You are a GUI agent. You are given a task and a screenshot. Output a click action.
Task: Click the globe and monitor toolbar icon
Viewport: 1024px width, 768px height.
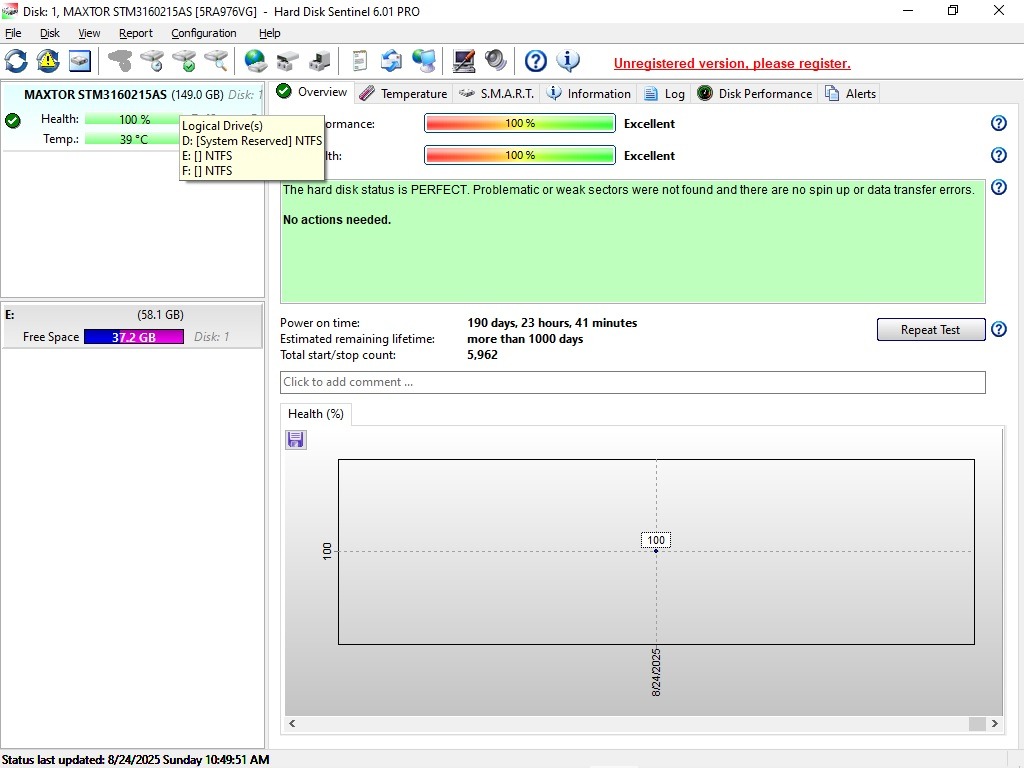pos(424,61)
